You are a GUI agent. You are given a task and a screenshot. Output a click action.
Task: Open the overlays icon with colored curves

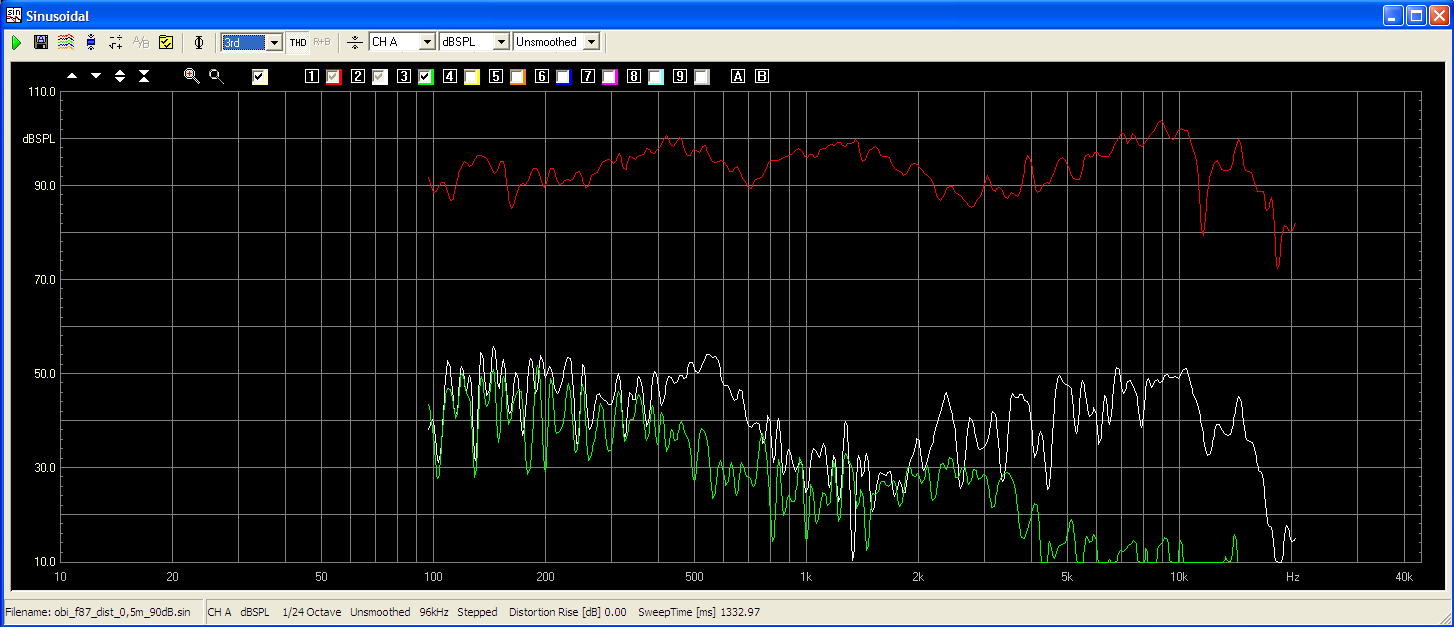pyautogui.click(x=65, y=42)
